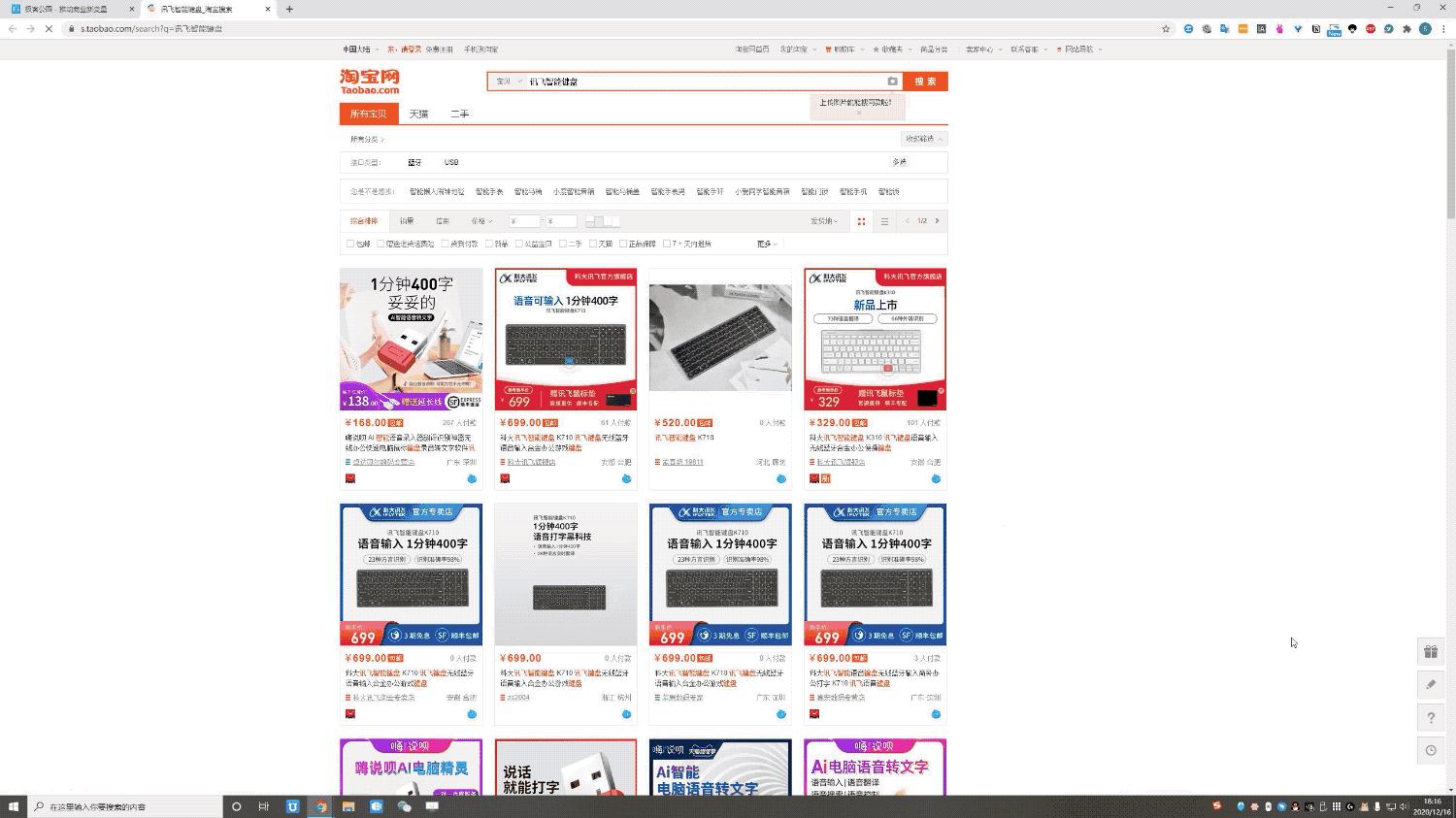Go to next results page arrow
The width and height of the screenshot is (1456, 818).
937,221
